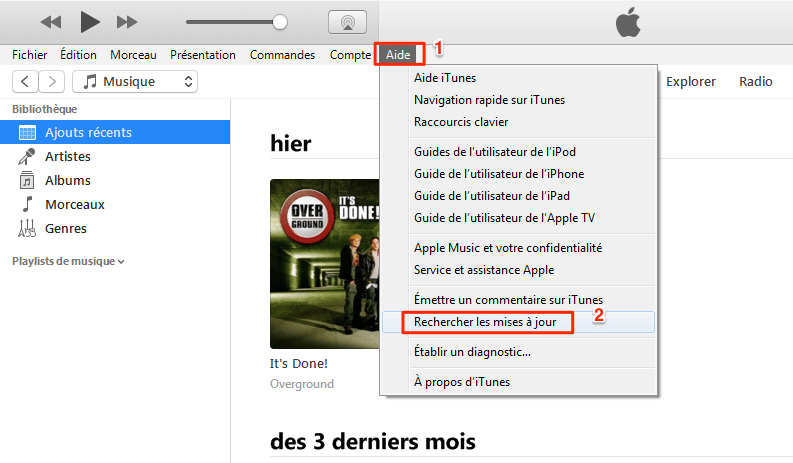The image size is (793, 463).
Task: Open the Édition menu
Action: coord(78,55)
